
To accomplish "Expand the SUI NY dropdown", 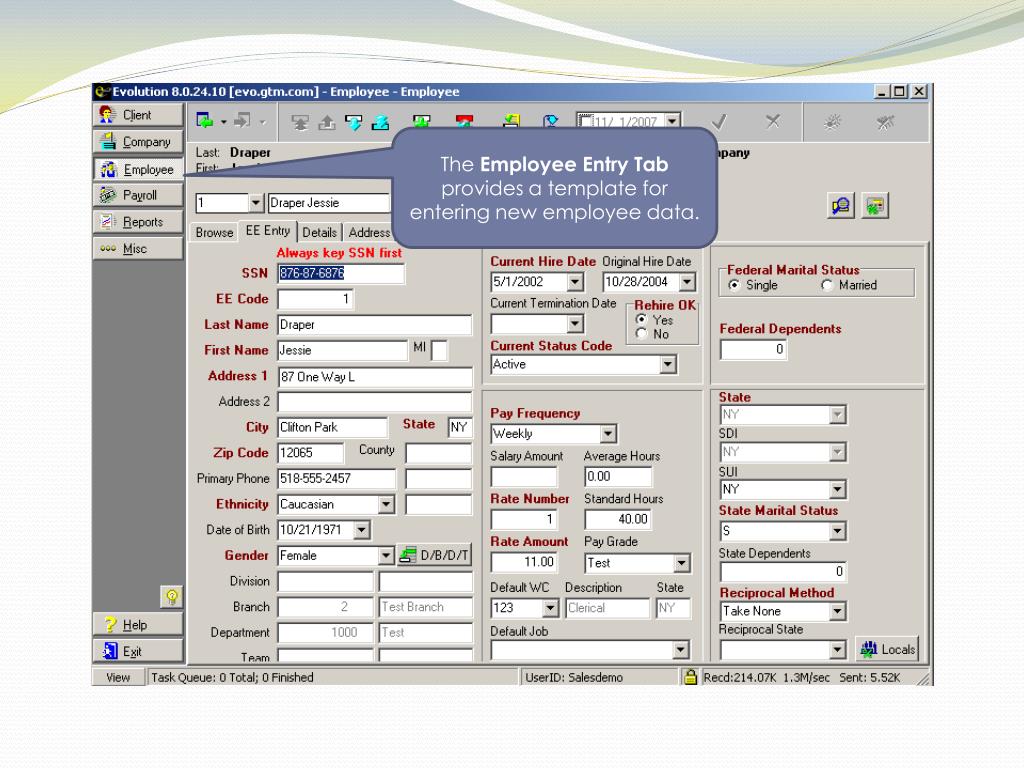I will pyautogui.click(x=838, y=489).
